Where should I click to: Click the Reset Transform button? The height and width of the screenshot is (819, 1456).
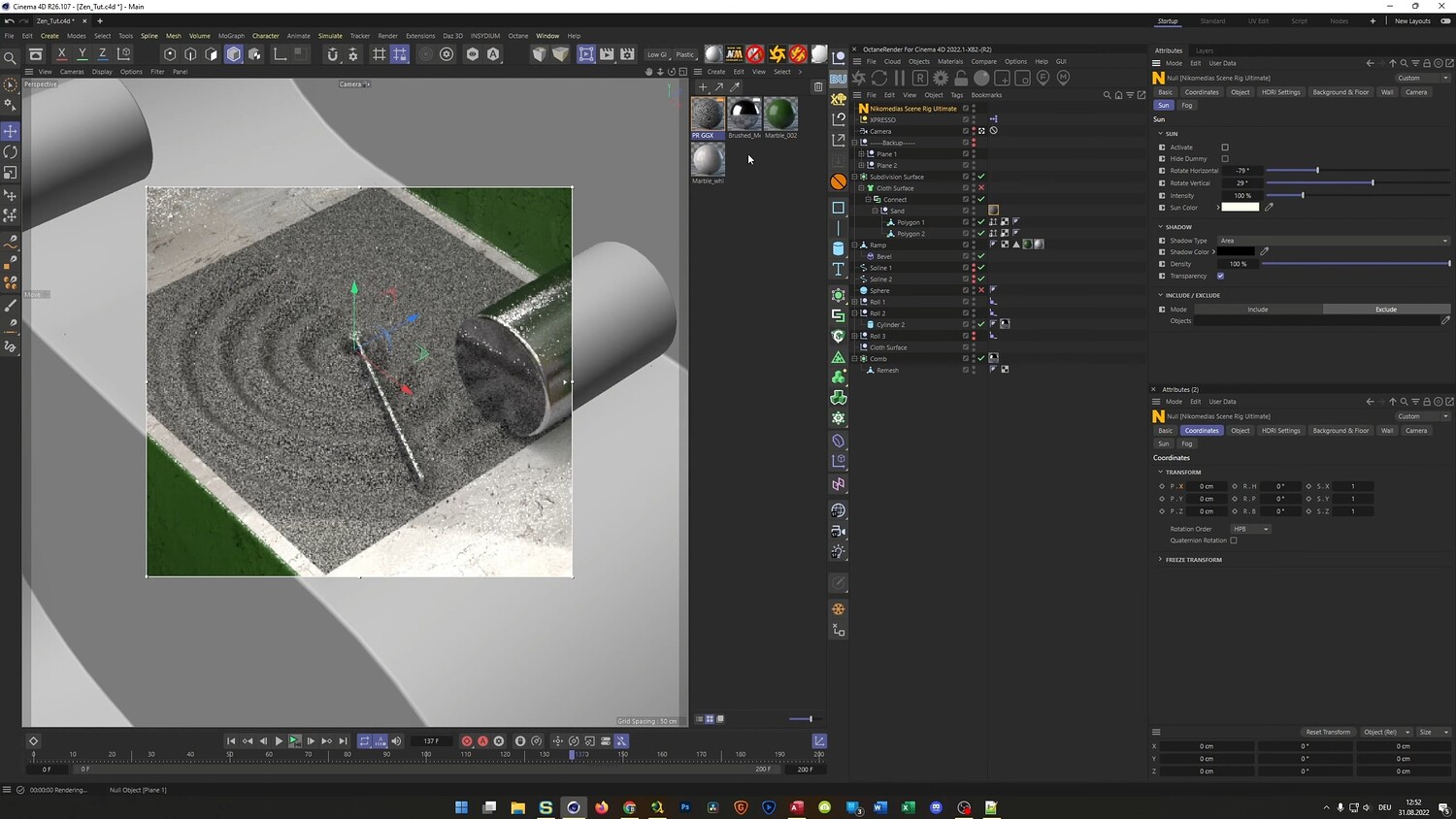[1328, 732]
